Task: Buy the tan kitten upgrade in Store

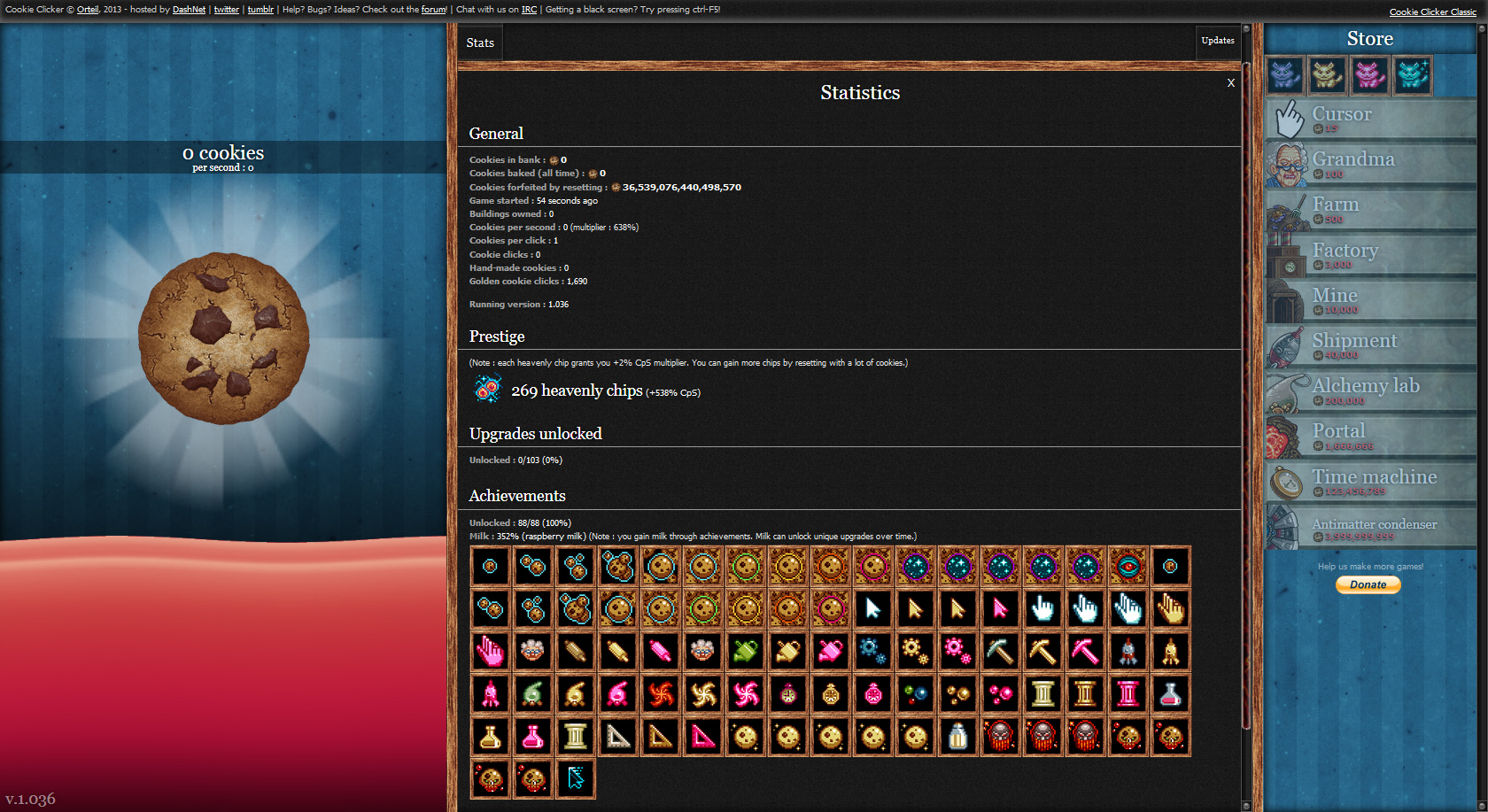Action: point(1327,76)
